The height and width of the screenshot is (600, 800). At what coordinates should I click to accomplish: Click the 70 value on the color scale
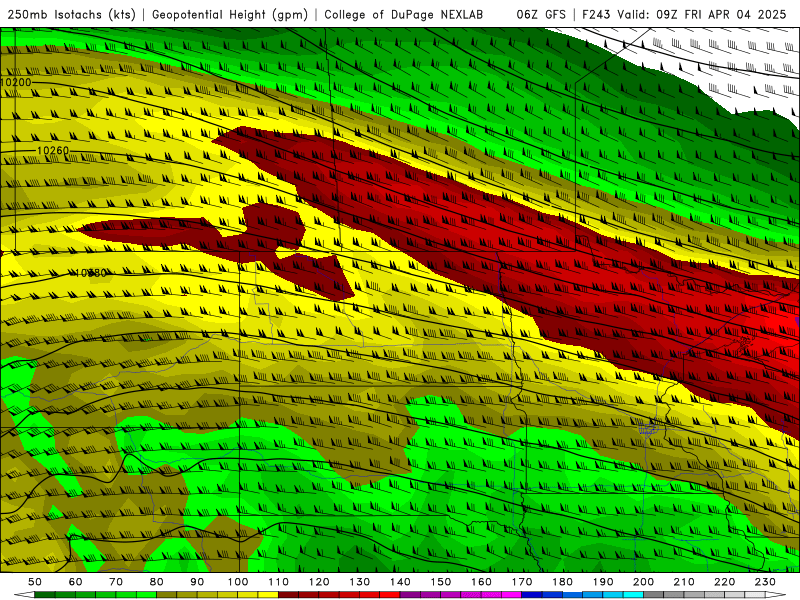pyautogui.click(x=116, y=582)
